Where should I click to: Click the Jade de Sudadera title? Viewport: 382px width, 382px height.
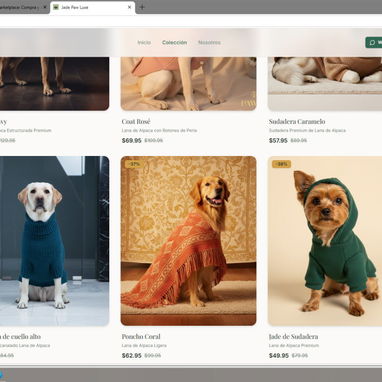(x=293, y=337)
